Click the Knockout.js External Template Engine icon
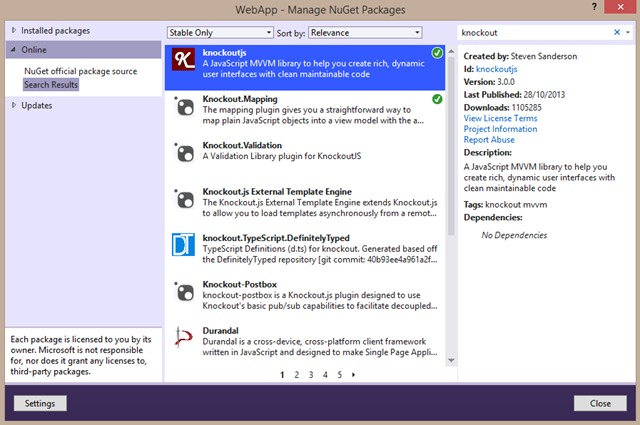Viewport: 640px width, 425px height. 184,199
